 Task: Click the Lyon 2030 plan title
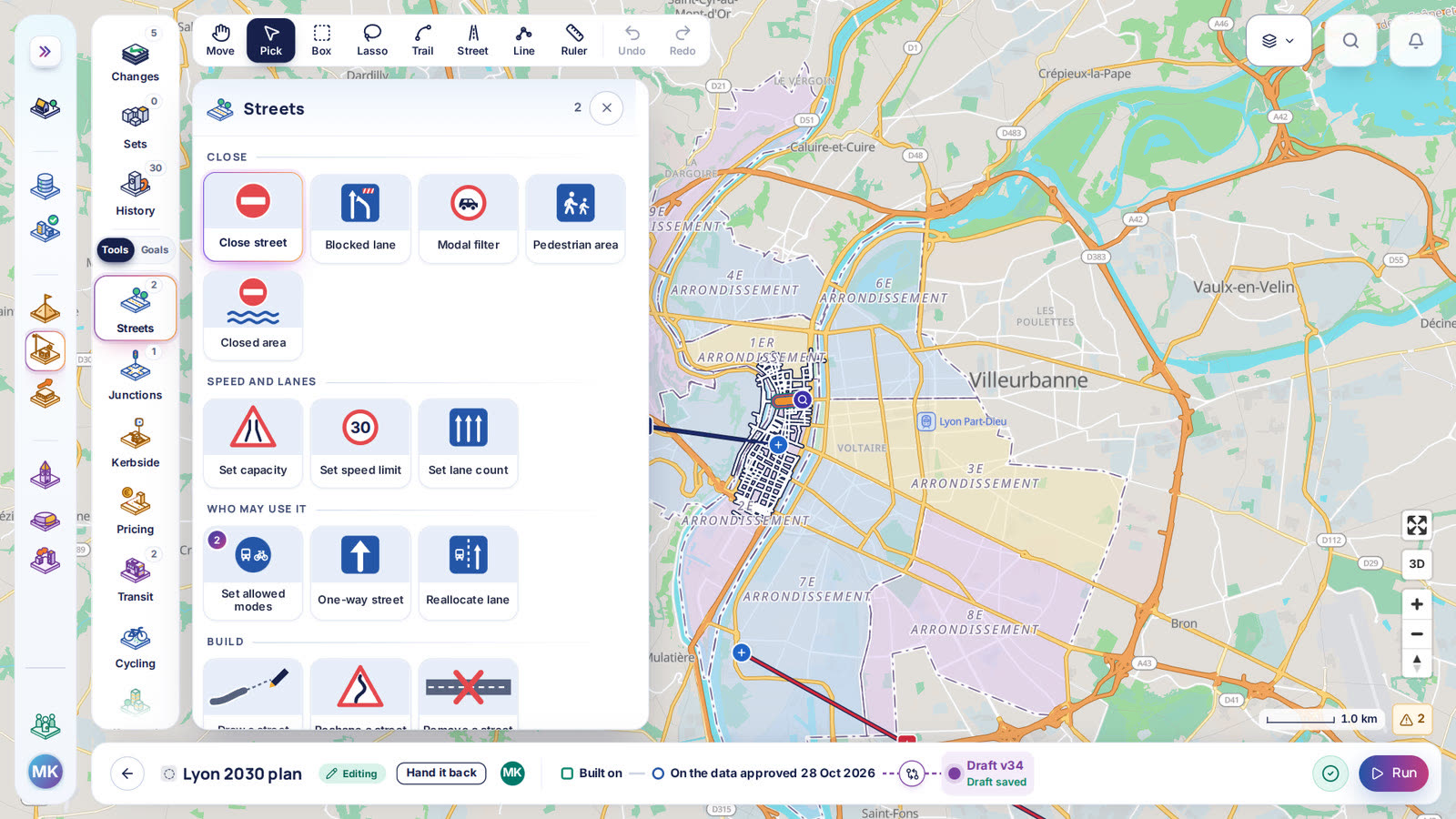pos(242,773)
